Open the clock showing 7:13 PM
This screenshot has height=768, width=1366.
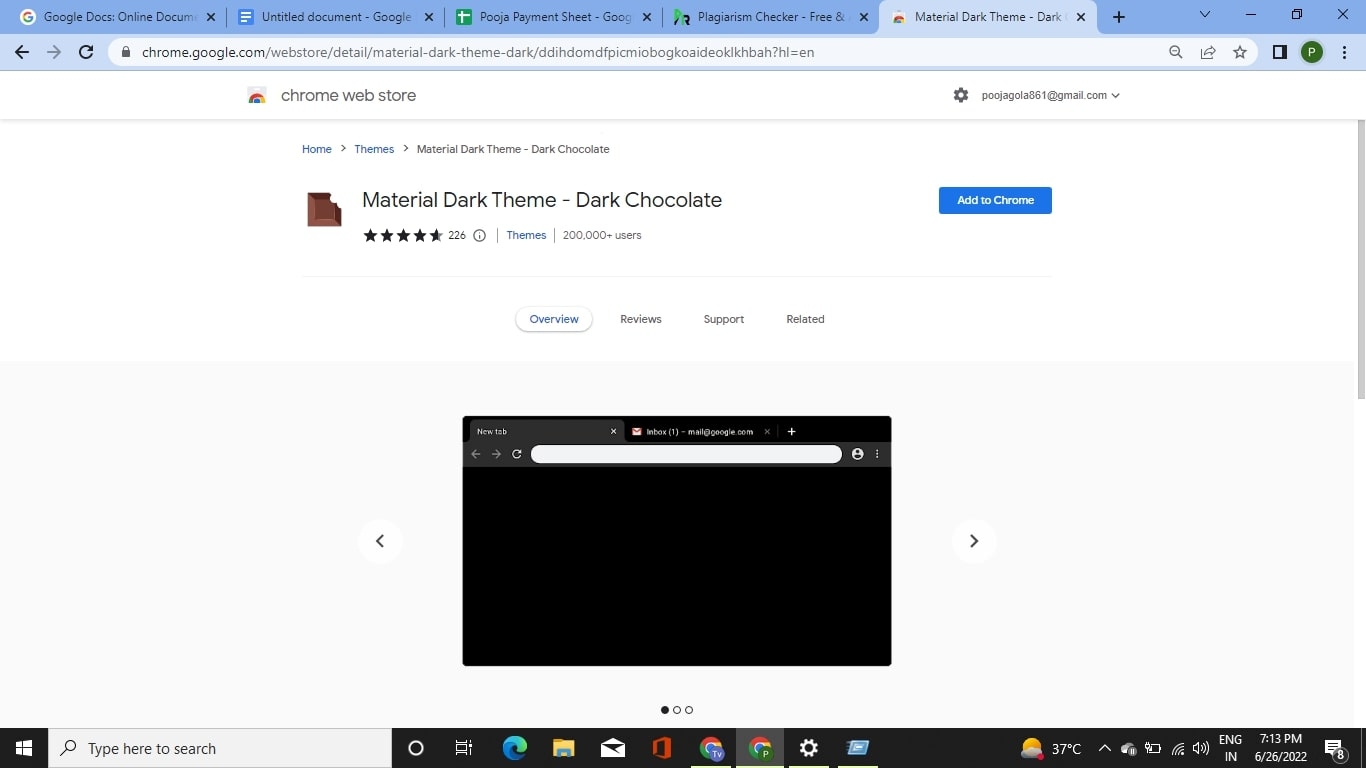click(x=1280, y=748)
